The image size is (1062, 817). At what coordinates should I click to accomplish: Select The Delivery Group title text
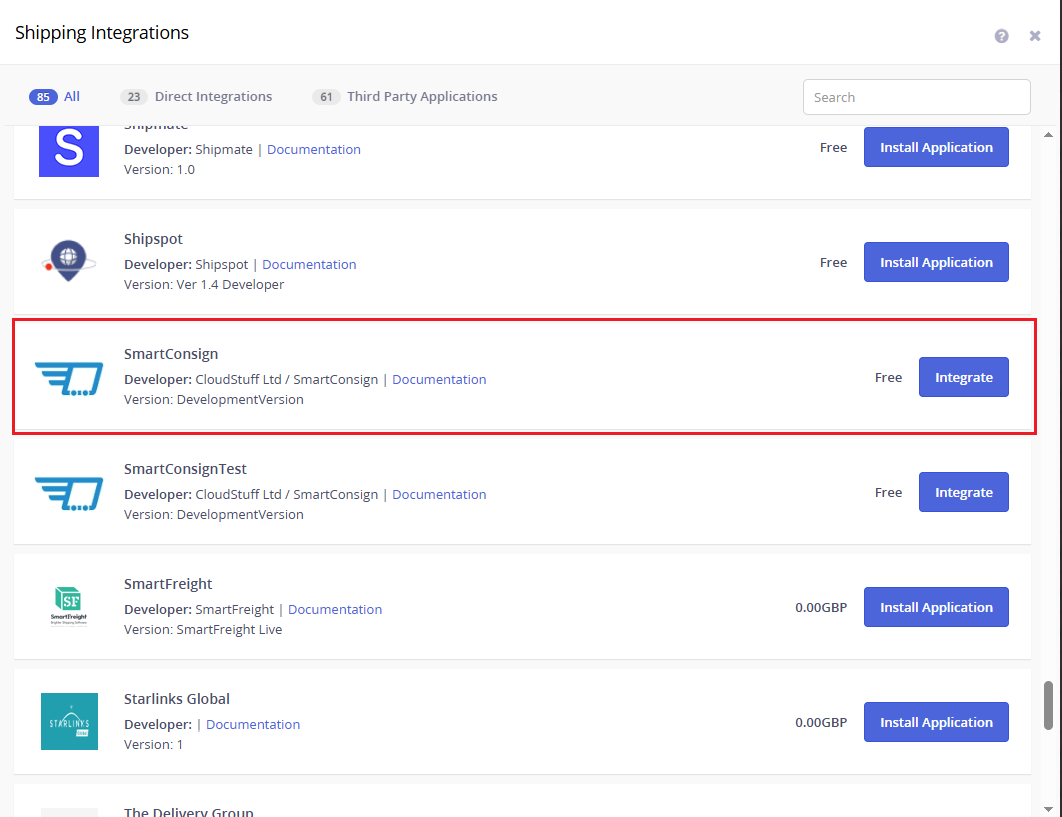pyautogui.click(x=188, y=811)
